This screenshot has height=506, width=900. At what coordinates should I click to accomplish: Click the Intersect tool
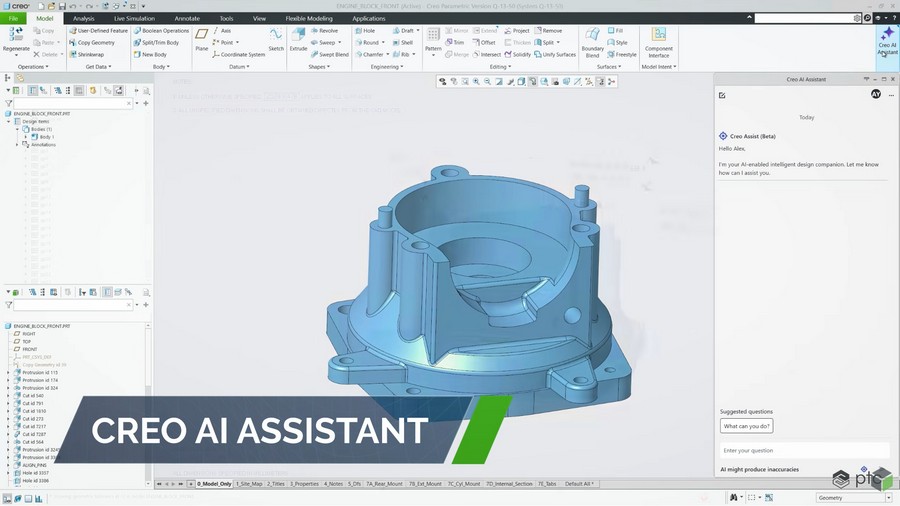(486, 55)
